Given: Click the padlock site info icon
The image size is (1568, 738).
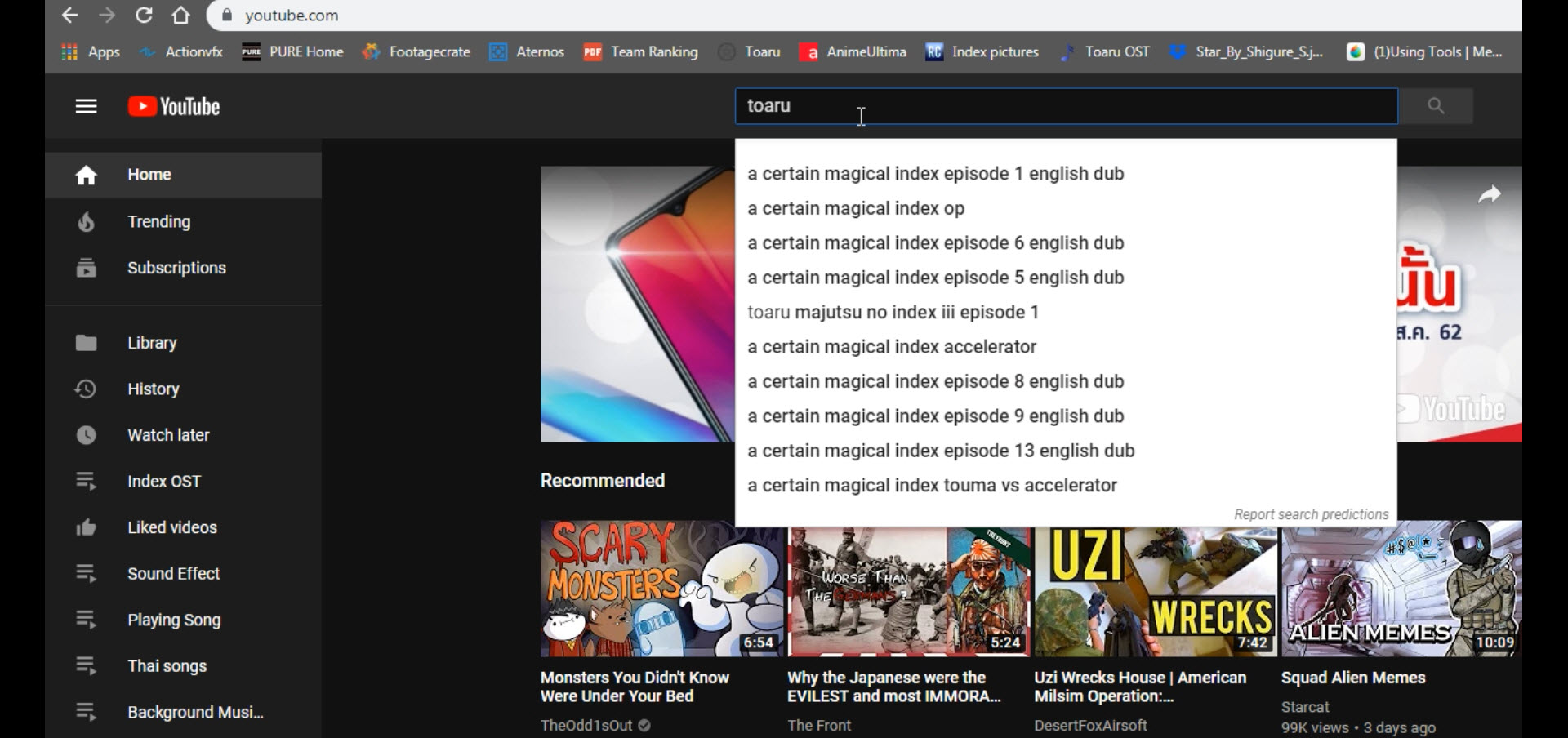Looking at the screenshot, I should click(228, 16).
